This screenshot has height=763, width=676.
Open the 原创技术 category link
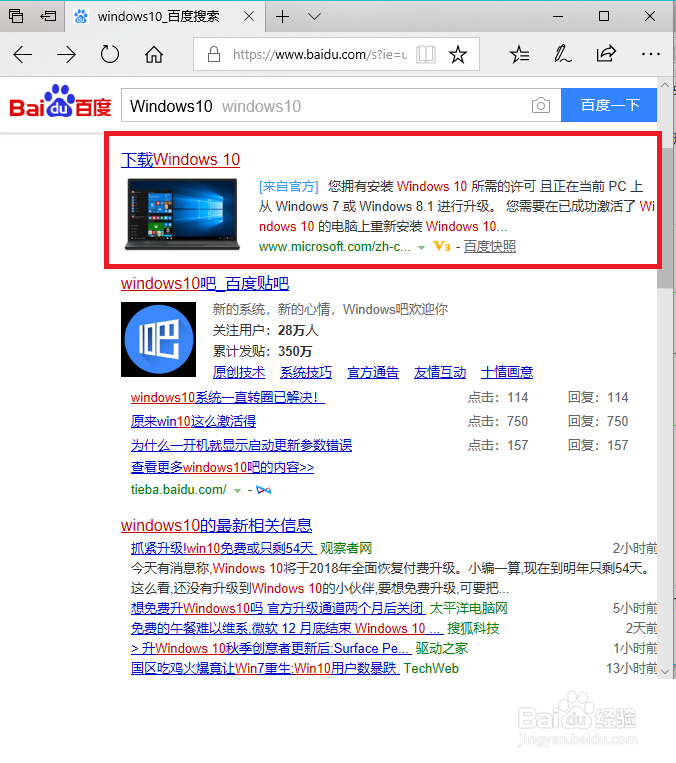tap(239, 372)
